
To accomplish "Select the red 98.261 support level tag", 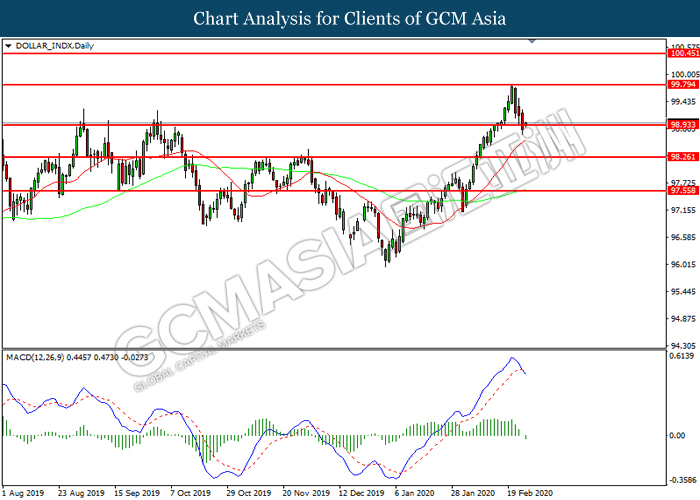I will coord(683,157).
